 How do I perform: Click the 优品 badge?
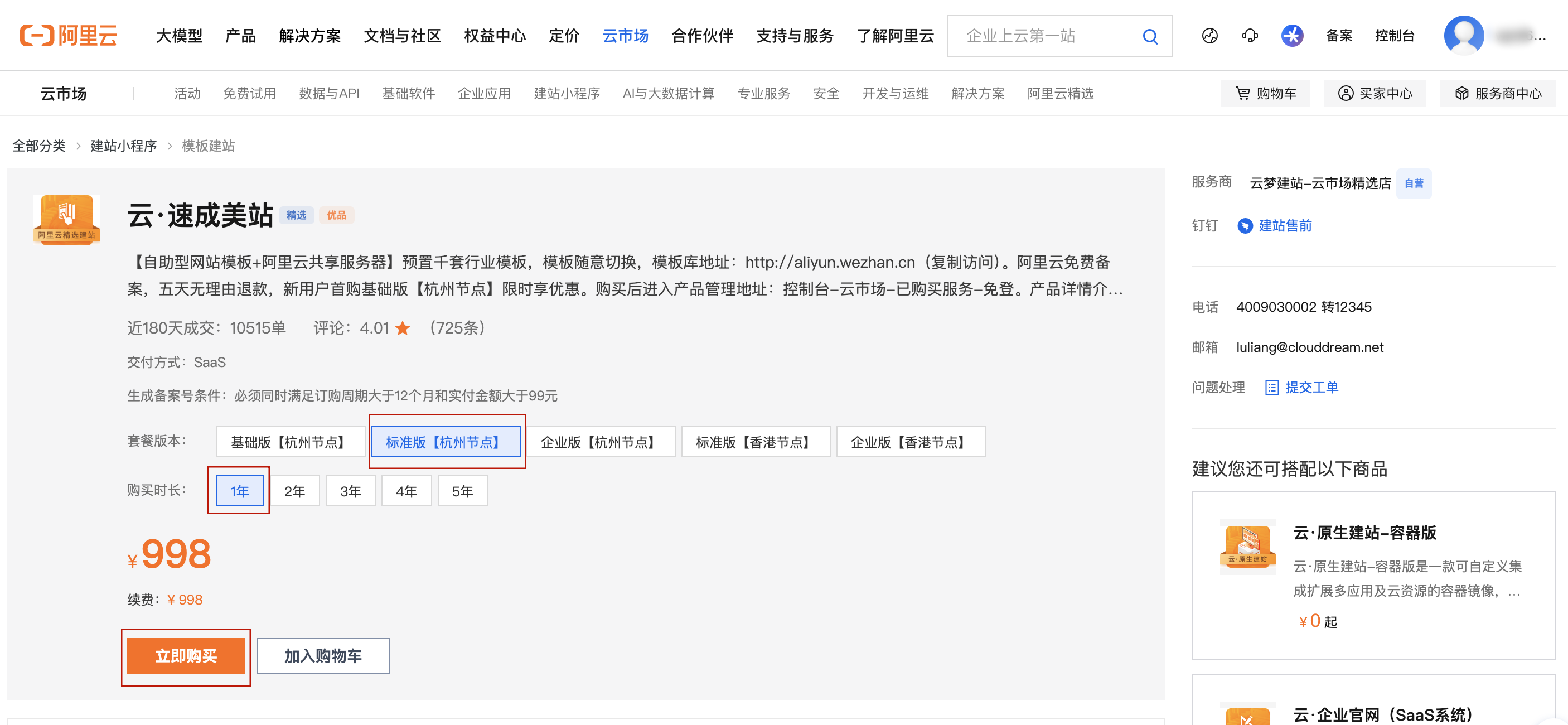(336, 215)
